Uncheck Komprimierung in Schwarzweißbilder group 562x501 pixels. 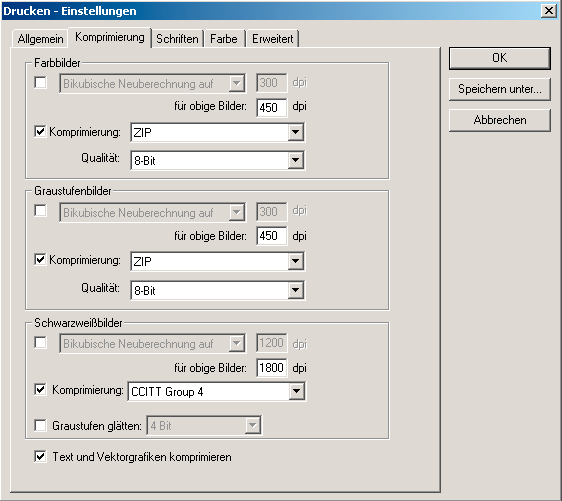coord(41,389)
